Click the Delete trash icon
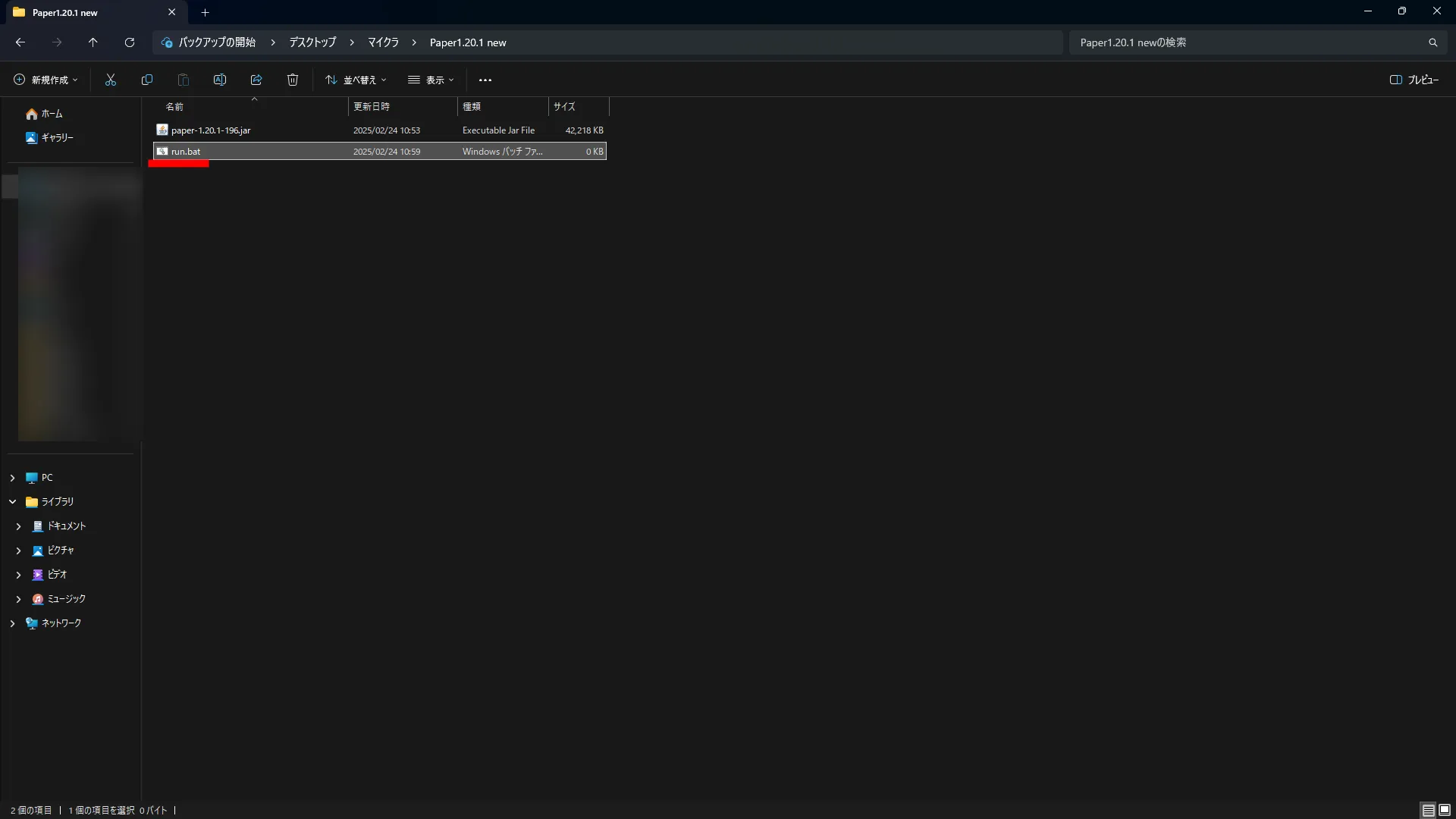 click(293, 80)
